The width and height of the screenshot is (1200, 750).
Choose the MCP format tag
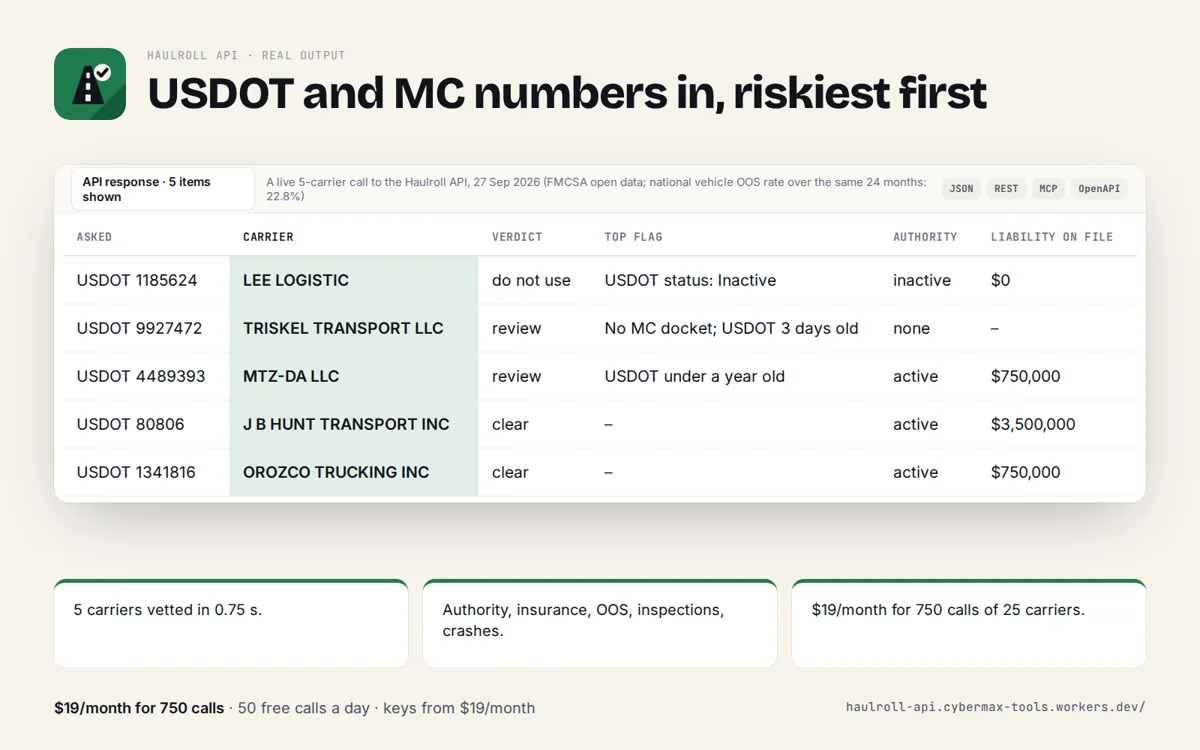tap(1048, 188)
